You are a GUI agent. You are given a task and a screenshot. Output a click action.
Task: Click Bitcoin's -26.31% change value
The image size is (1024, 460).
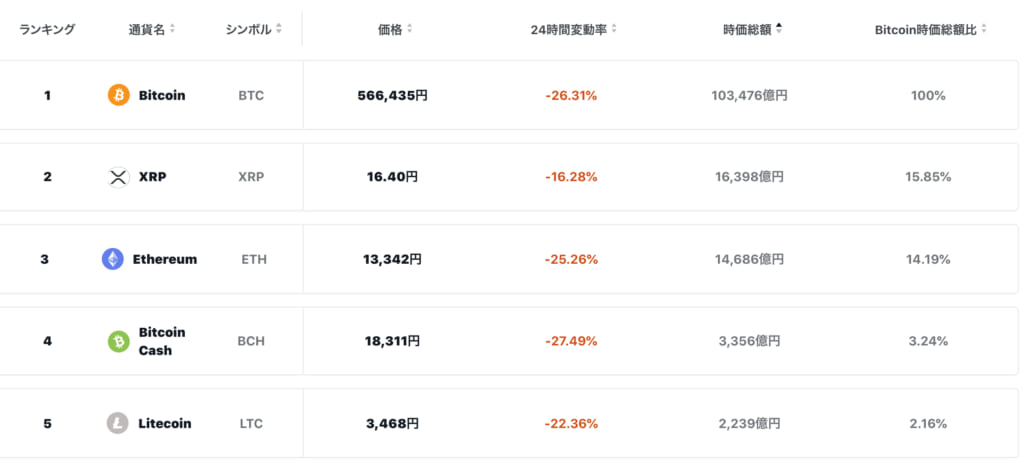[571, 95]
